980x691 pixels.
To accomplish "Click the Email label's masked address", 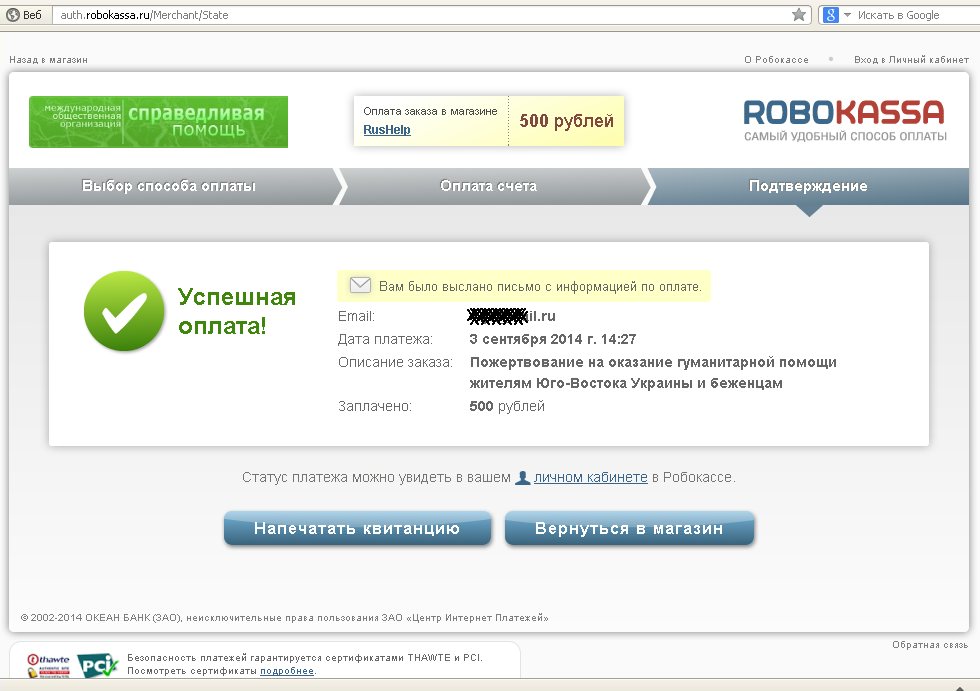I will (512, 316).
